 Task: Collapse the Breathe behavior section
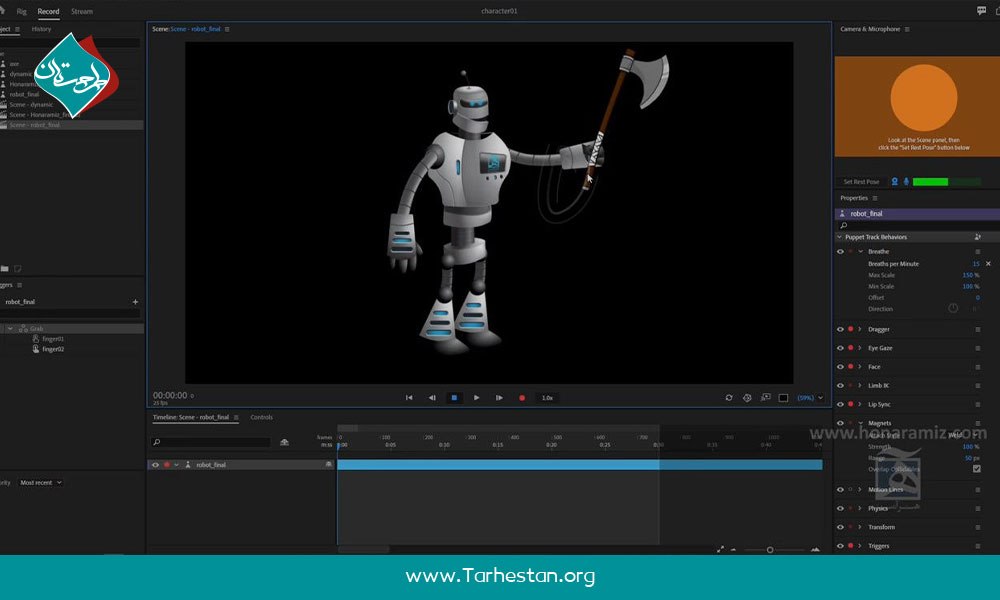pos(860,252)
